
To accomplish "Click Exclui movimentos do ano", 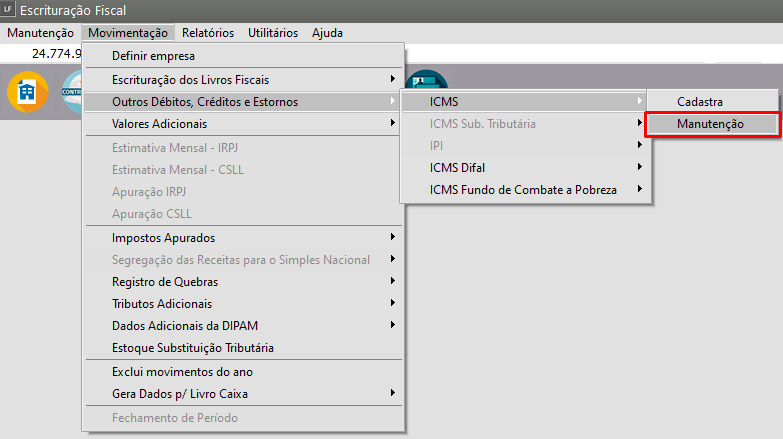I will tap(174, 371).
